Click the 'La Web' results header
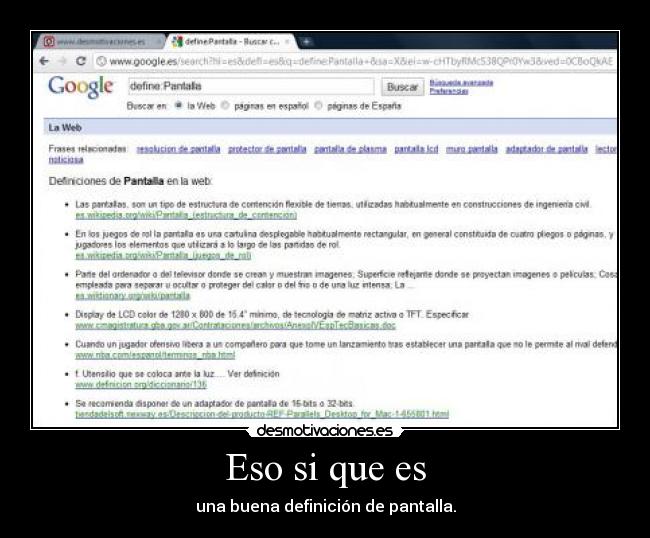 point(65,128)
